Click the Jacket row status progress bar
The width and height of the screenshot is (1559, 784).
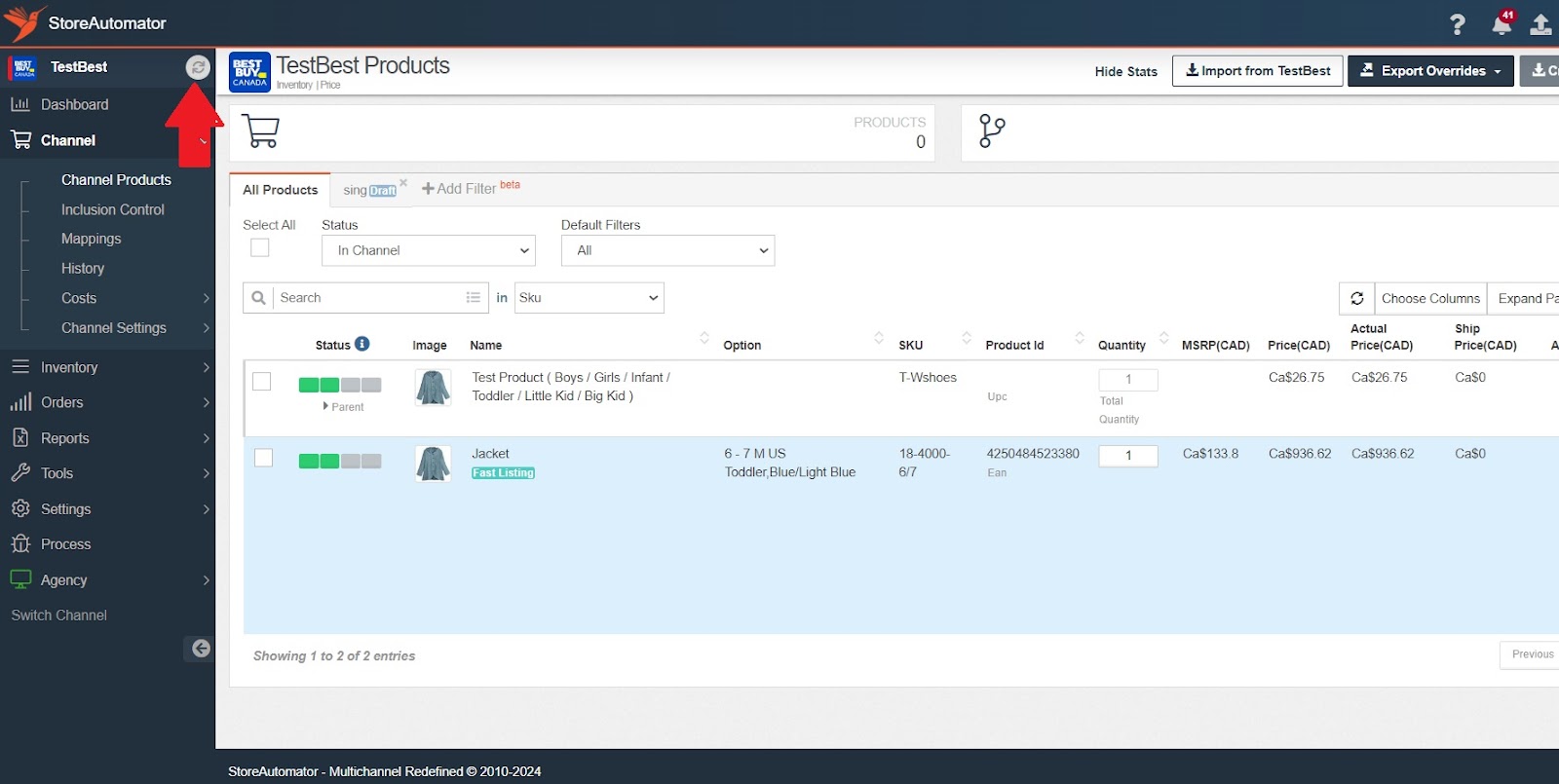pos(340,461)
